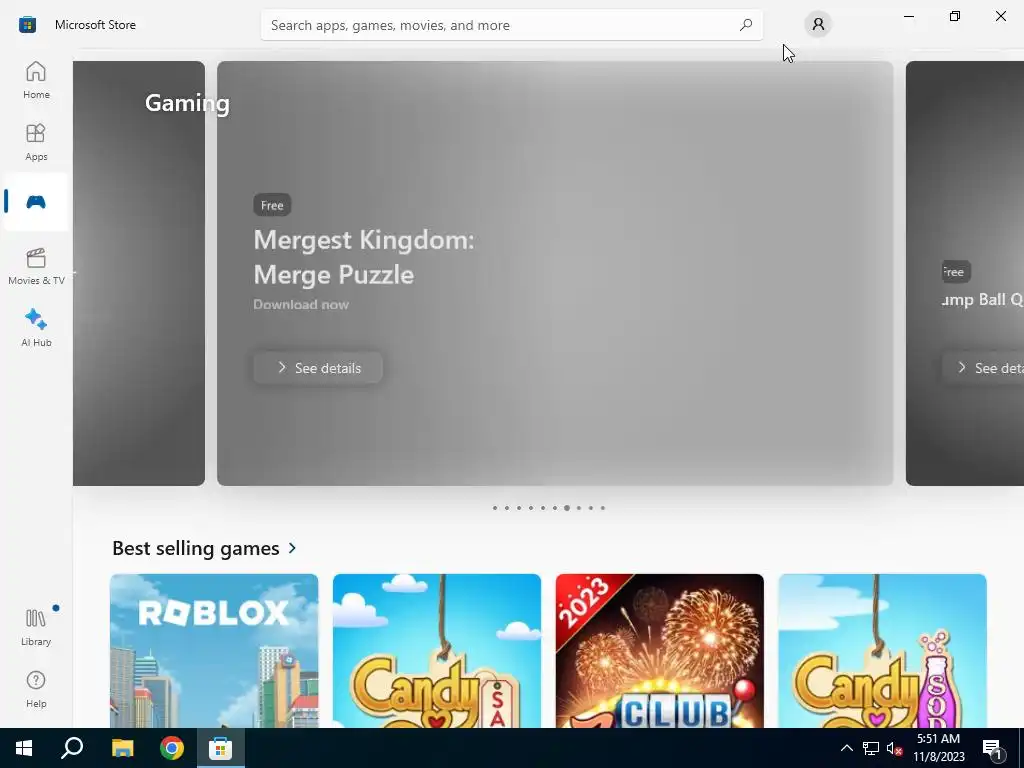Image resolution: width=1024 pixels, height=768 pixels.
Task: Click the previous carousel card on the left
Action: coord(139,273)
